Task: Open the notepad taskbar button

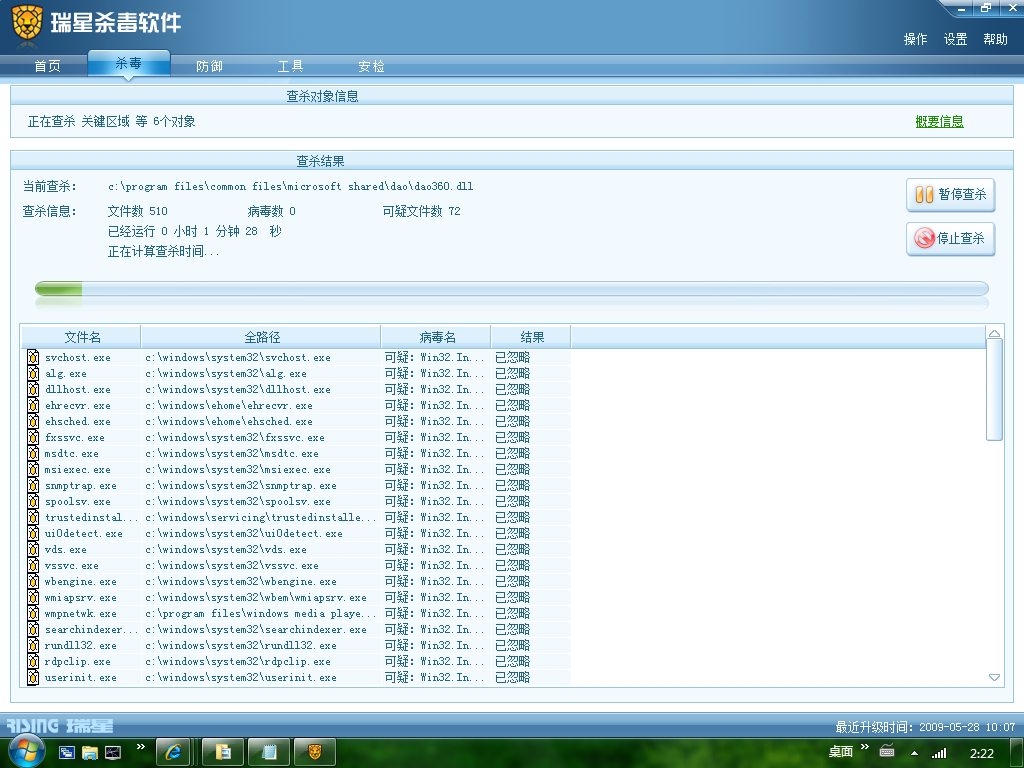Action: [x=268, y=752]
